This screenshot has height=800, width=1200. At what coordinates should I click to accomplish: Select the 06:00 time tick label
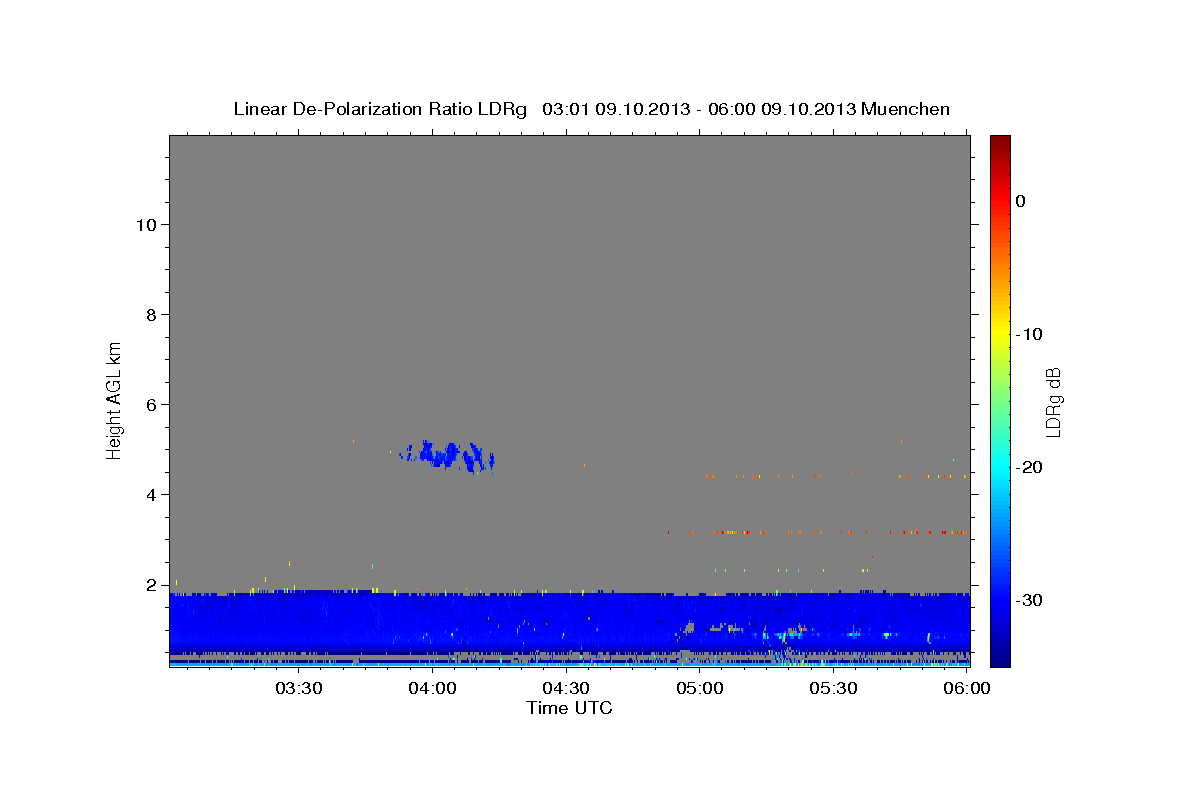pyautogui.click(x=967, y=688)
